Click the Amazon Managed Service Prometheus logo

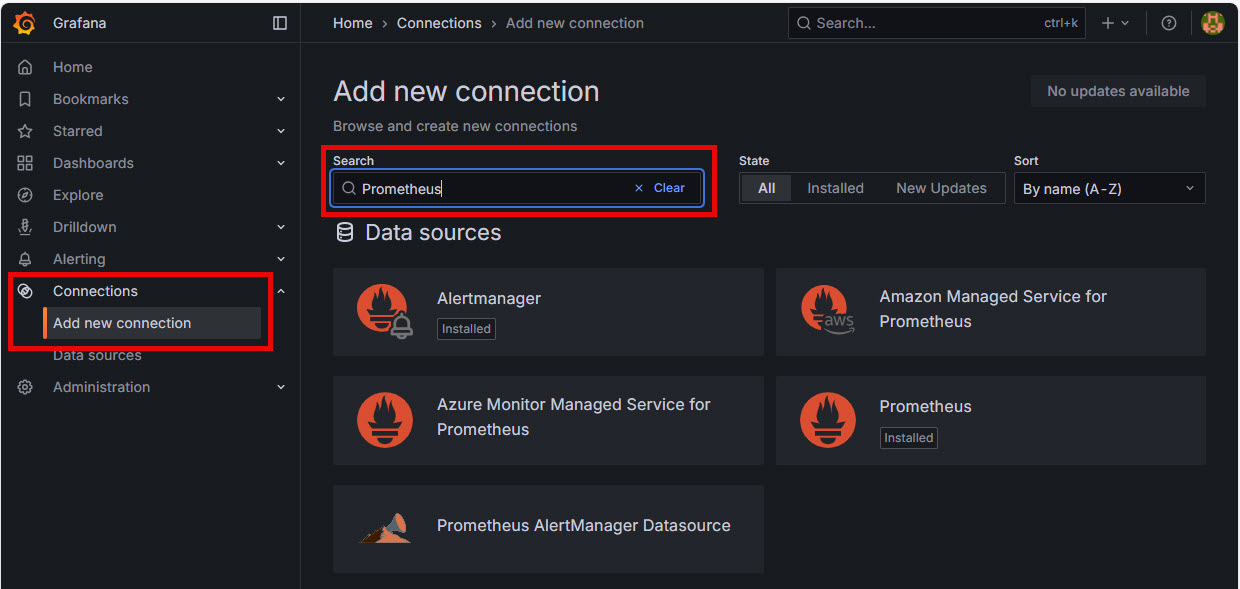coord(828,311)
